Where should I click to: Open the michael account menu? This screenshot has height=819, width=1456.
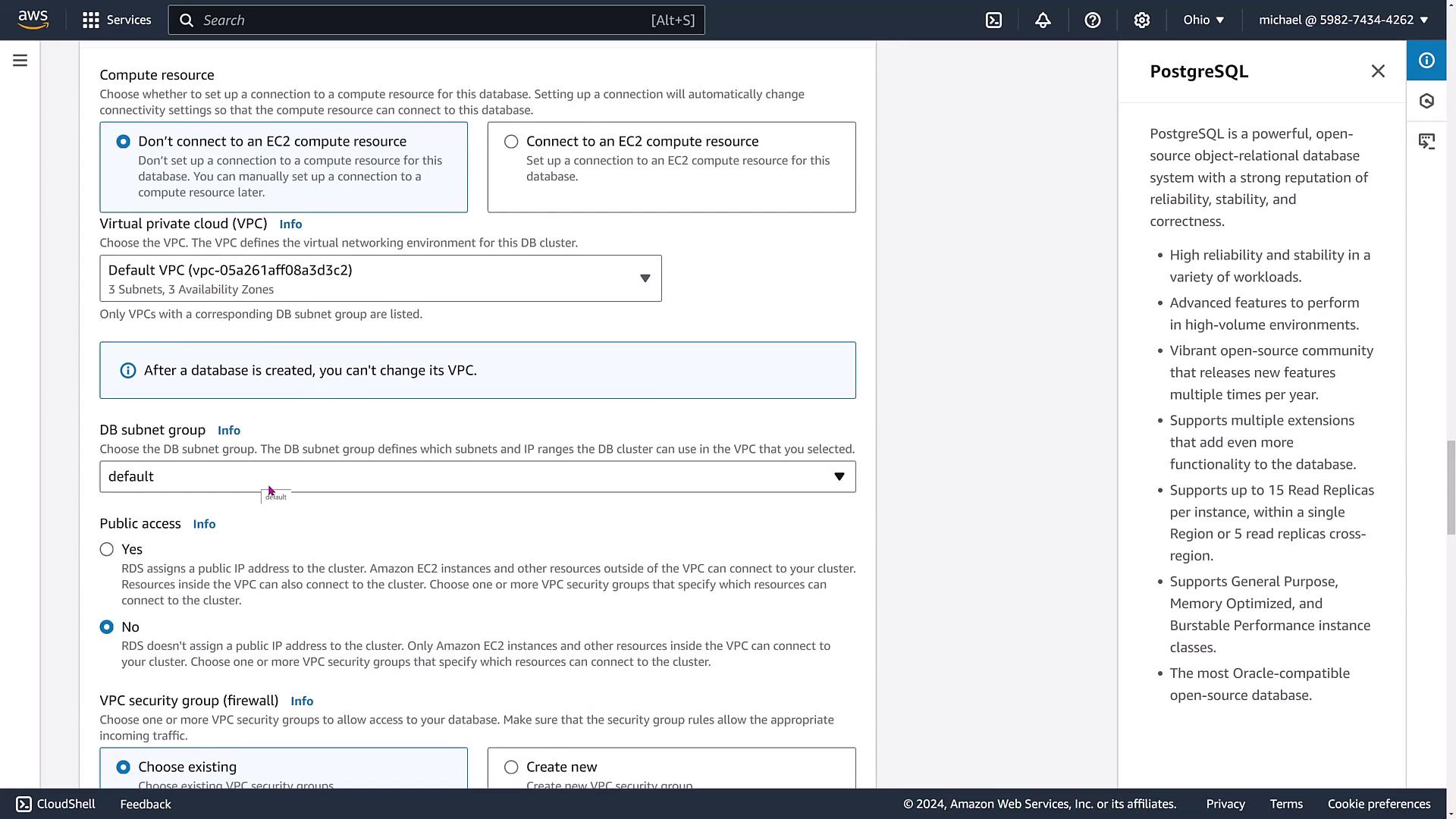pyautogui.click(x=1343, y=20)
